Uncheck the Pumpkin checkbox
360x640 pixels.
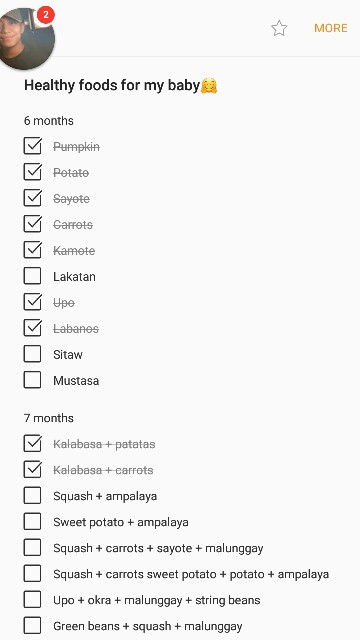point(33,146)
